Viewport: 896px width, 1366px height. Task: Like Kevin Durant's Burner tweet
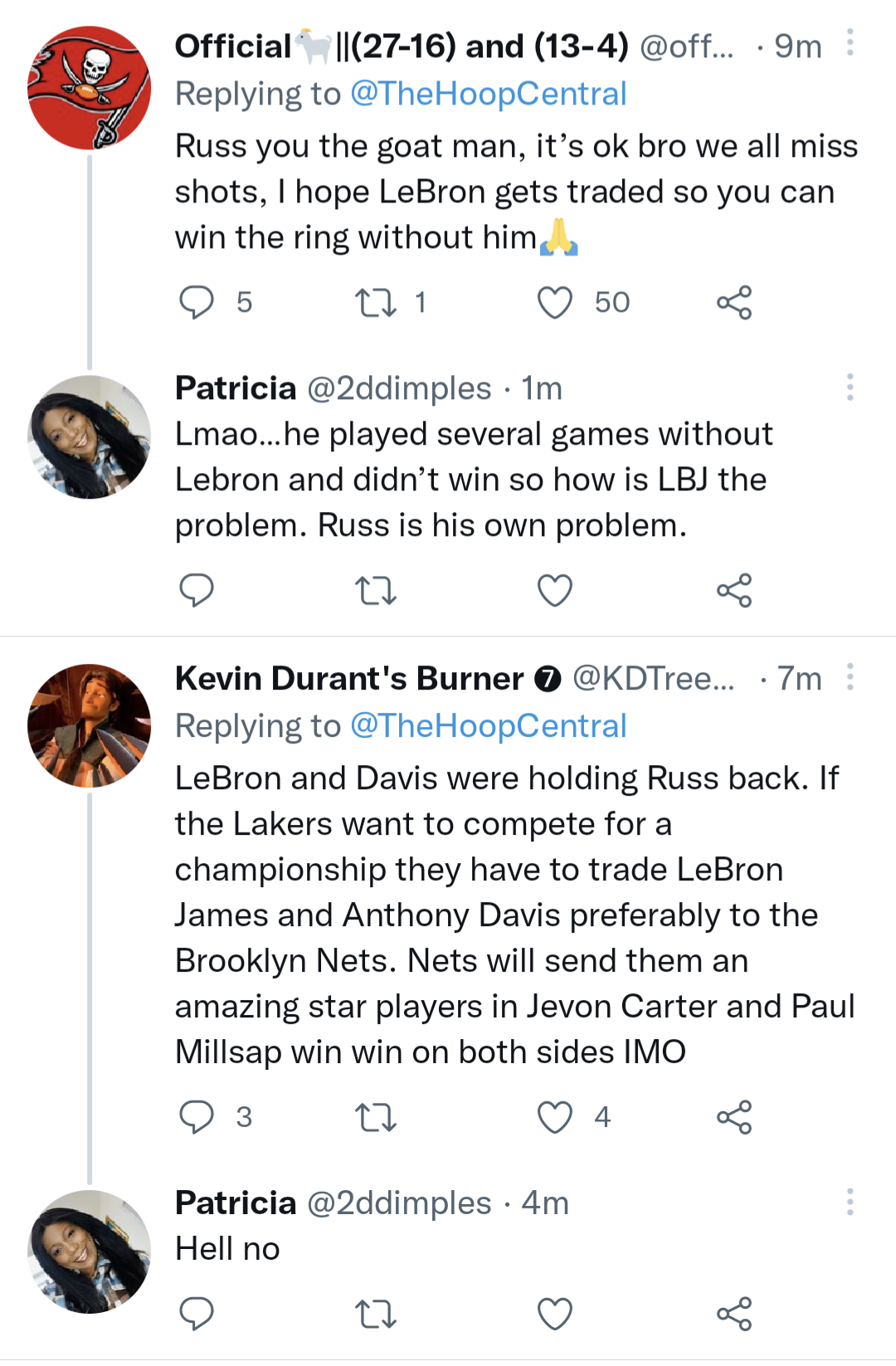pos(555,1116)
